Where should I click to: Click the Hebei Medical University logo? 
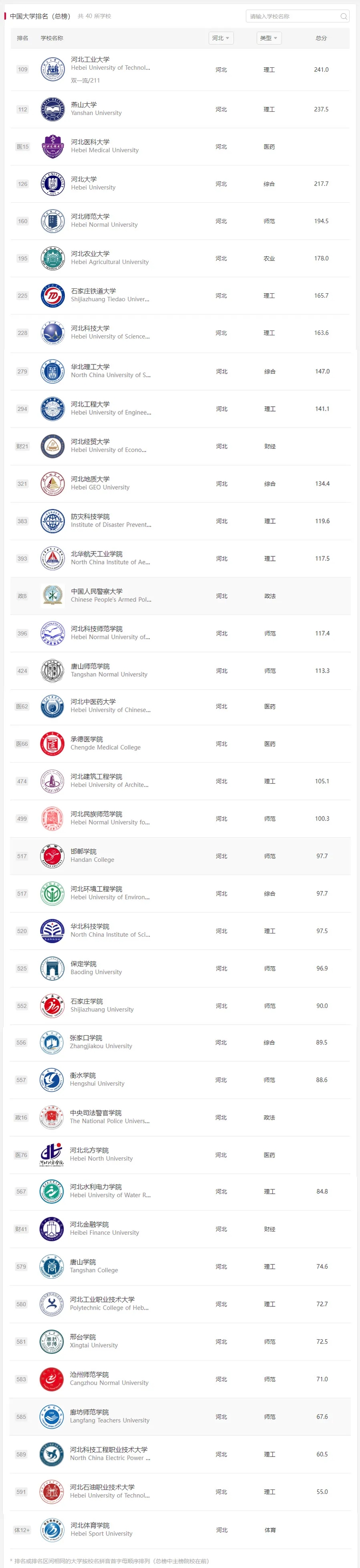point(52,147)
